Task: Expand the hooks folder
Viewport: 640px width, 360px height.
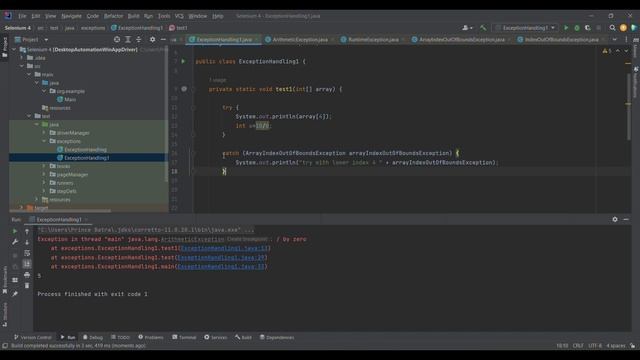Action: [44, 166]
